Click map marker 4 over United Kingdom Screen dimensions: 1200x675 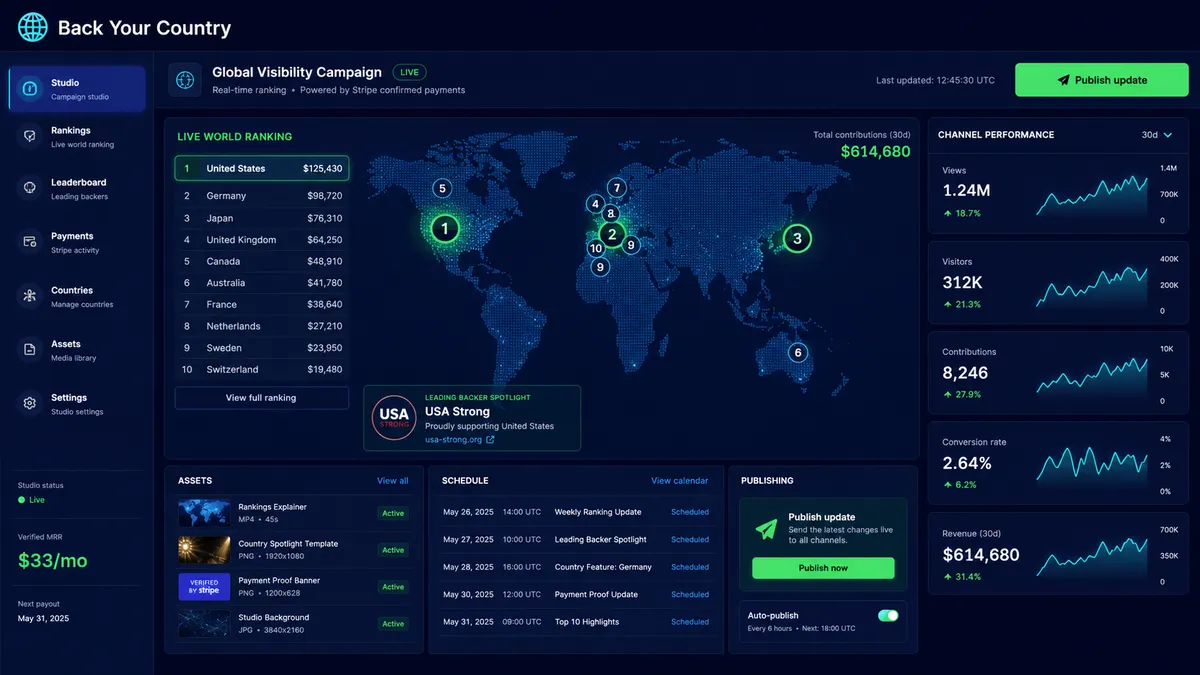[x=595, y=205]
